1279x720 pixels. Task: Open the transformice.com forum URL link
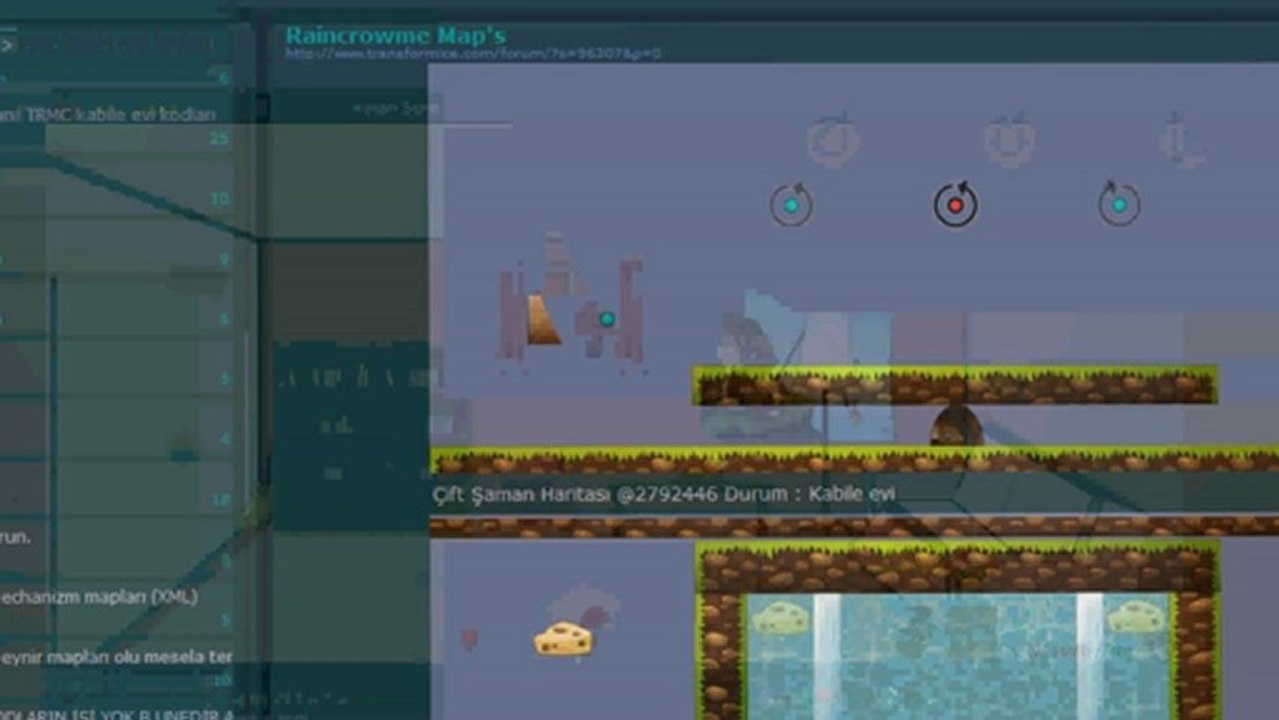click(x=472, y=54)
